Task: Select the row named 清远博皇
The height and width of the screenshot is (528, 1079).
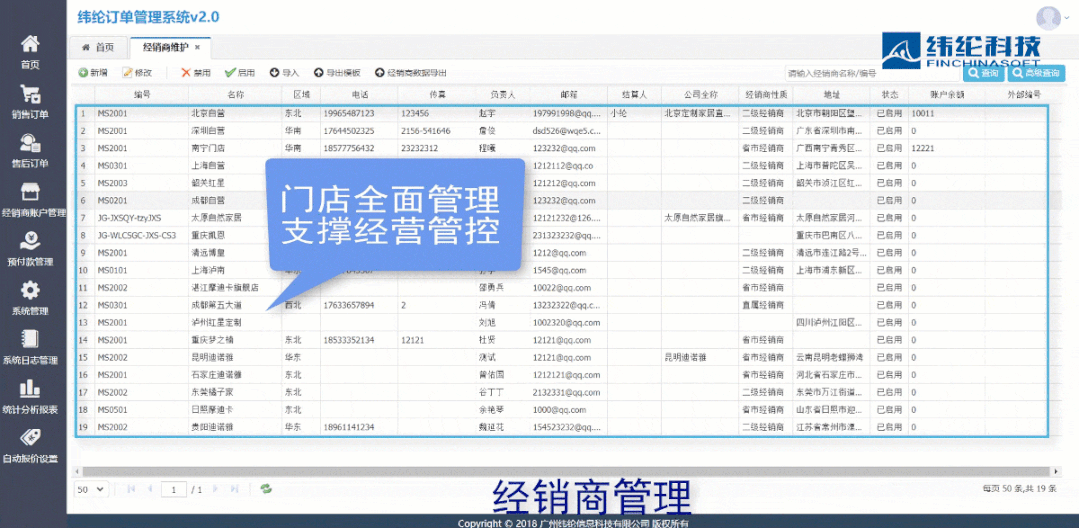Action: (562, 253)
